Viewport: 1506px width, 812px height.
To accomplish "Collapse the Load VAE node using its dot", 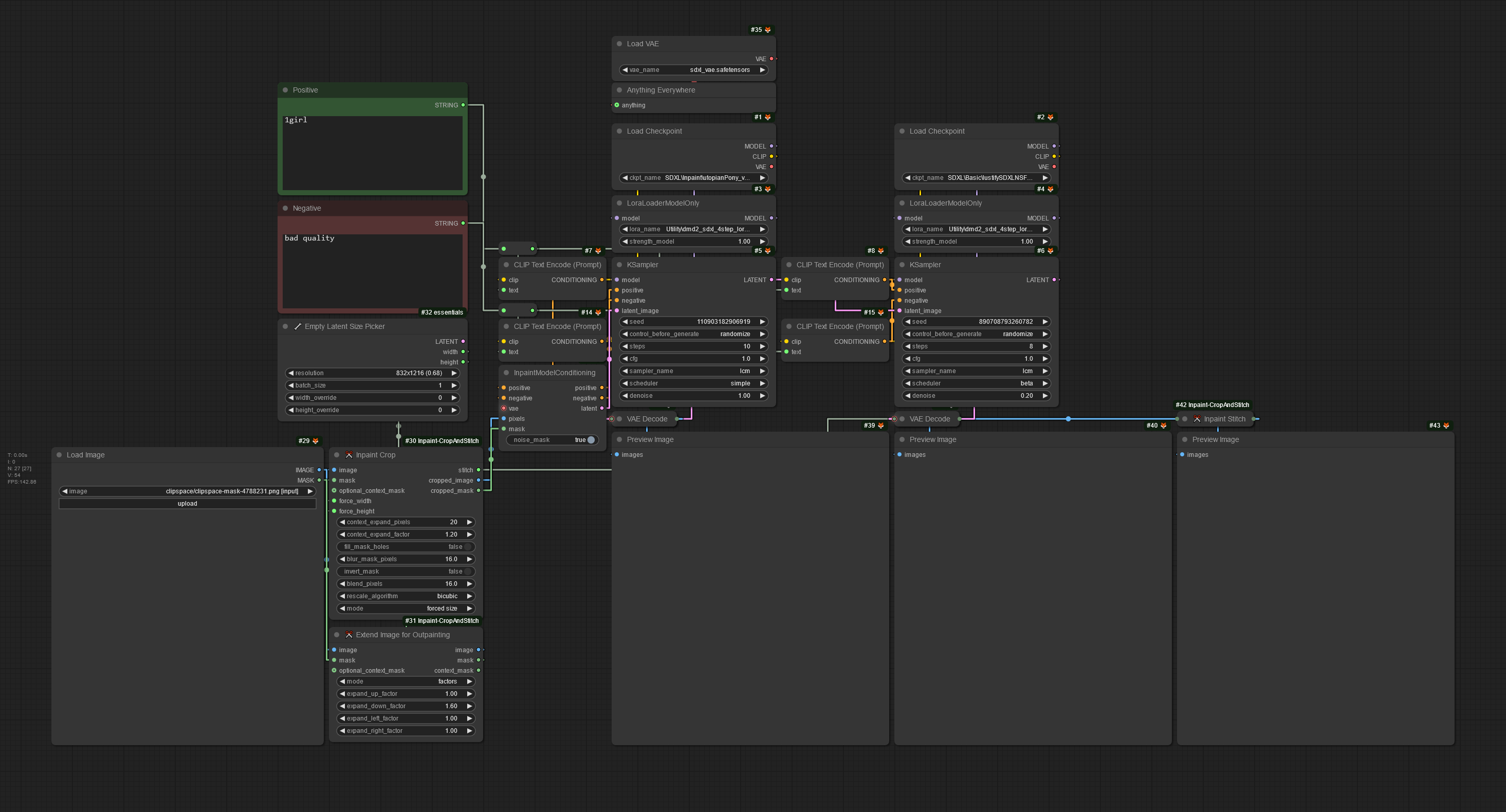I will point(619,44).
